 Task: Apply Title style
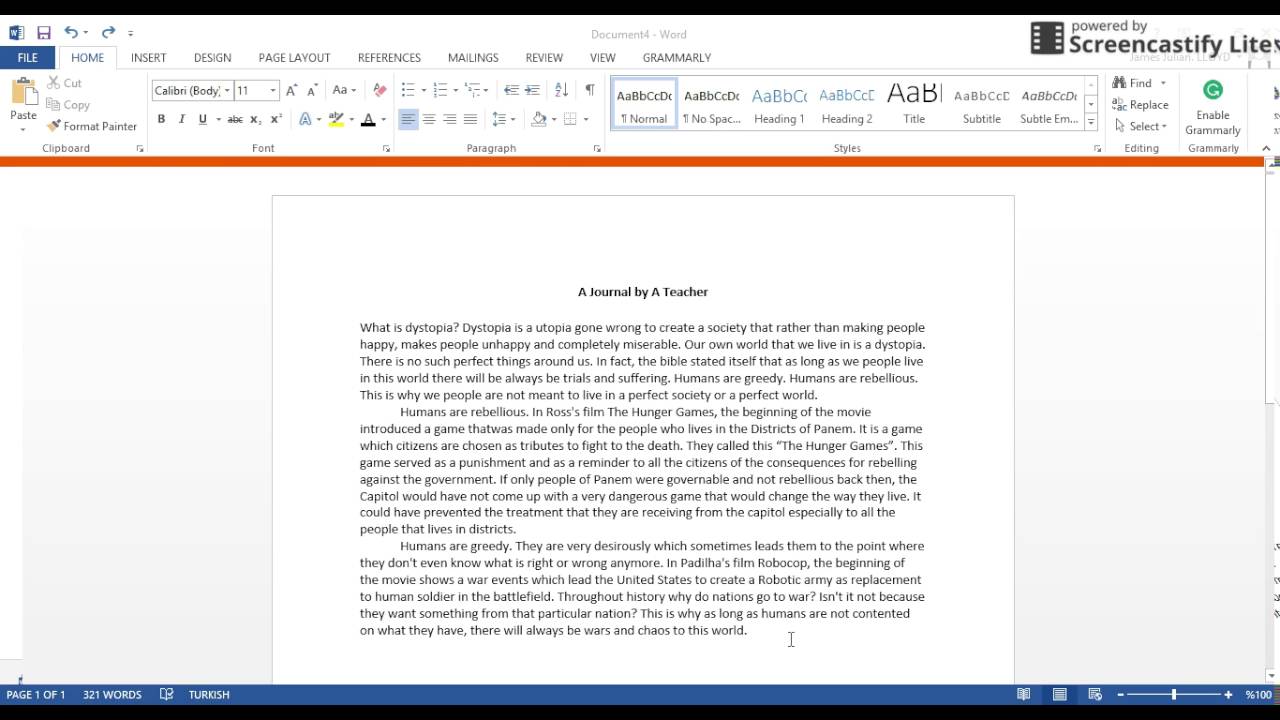pos(914,105)
